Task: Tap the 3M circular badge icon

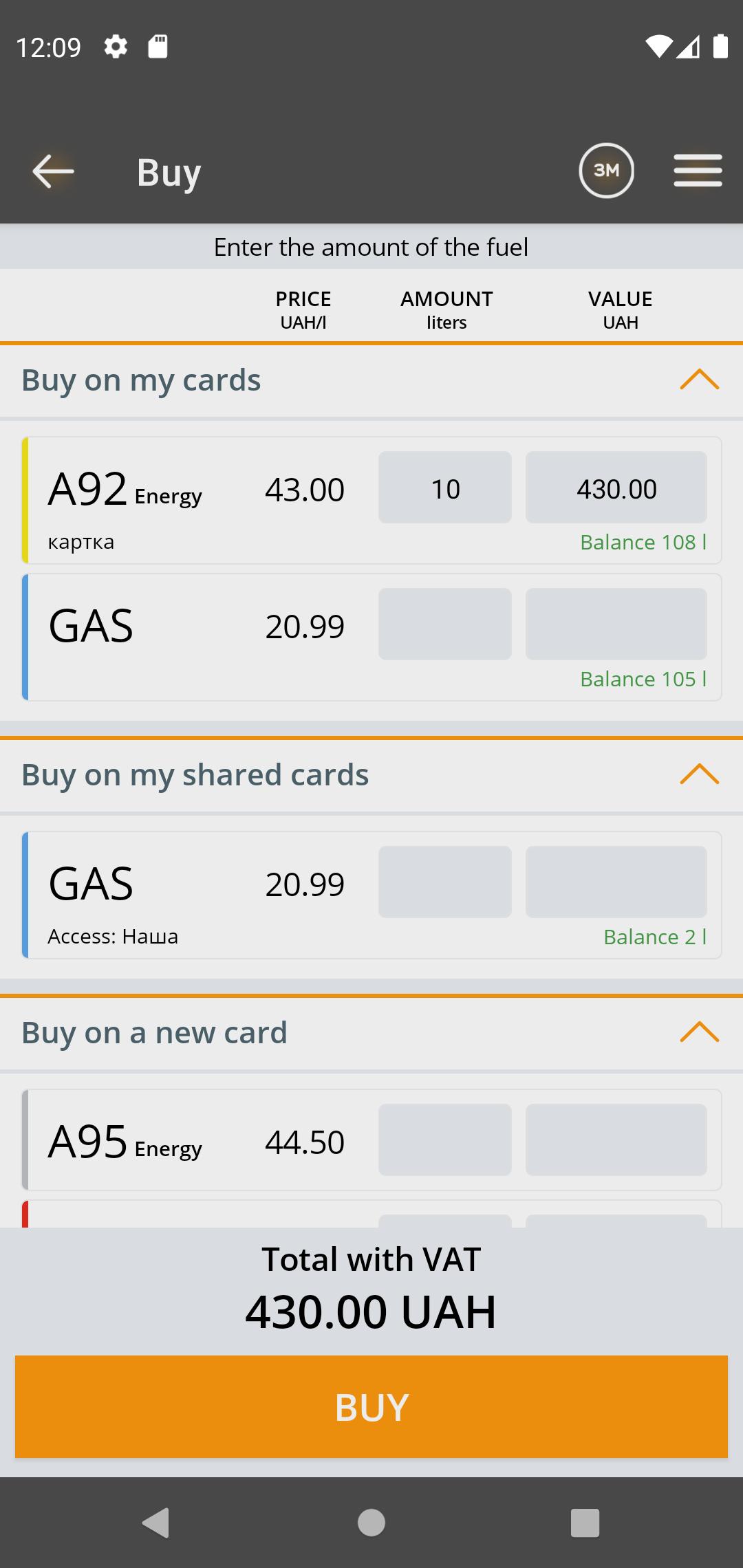Action: [x=606, y=171]
